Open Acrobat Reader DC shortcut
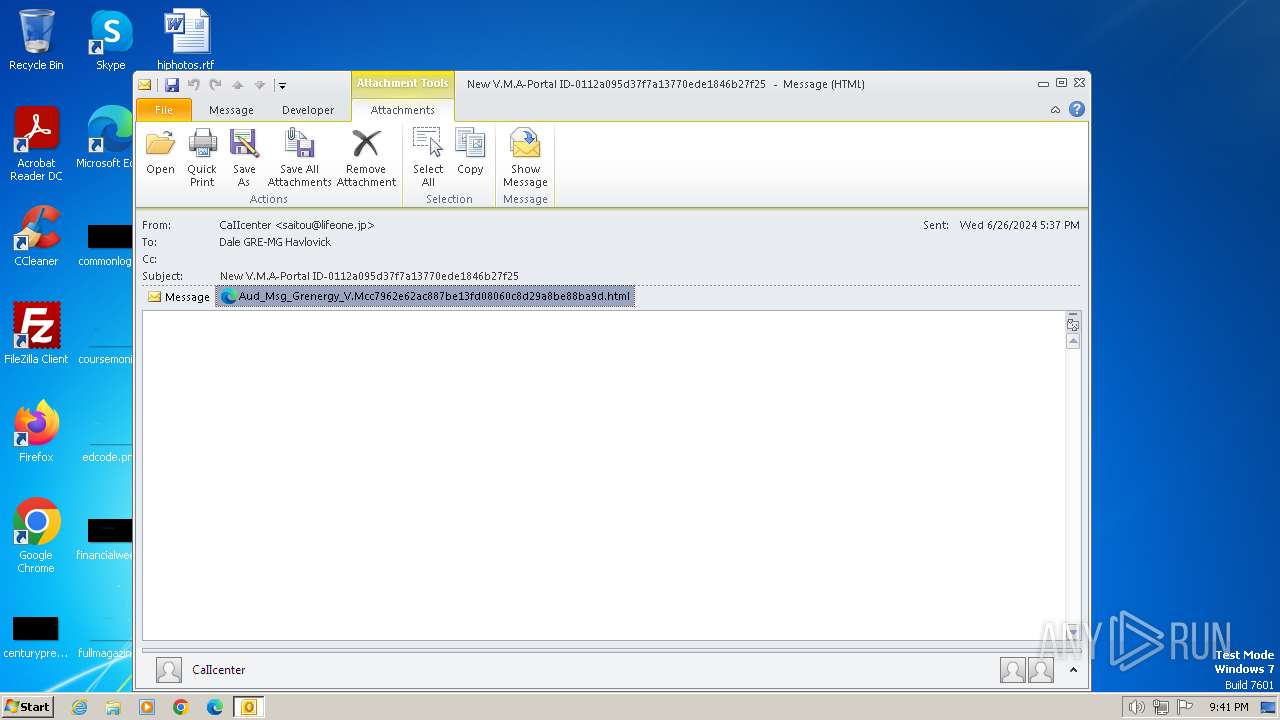 (36, 144)
